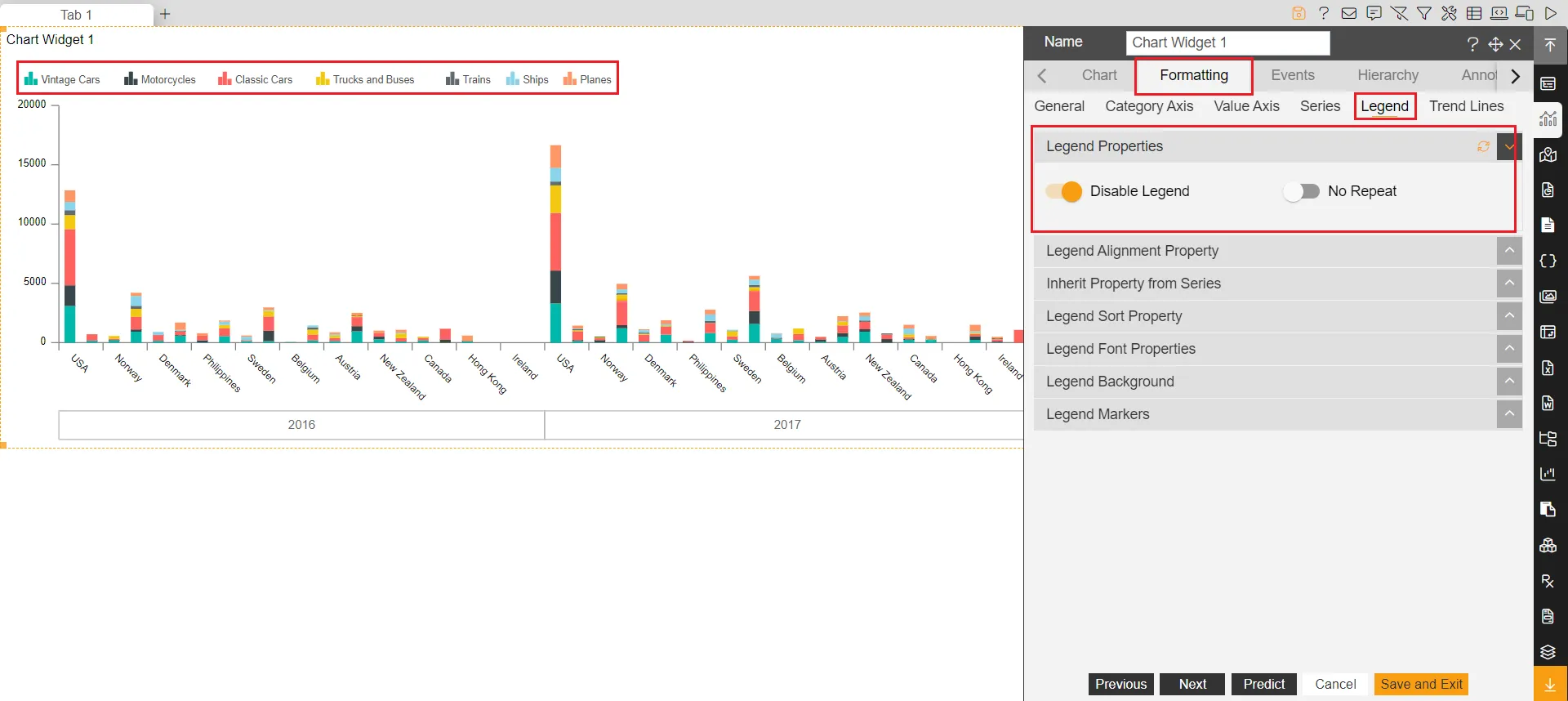This screenshot has width=1568, height=701.
Task: Toggle Motorcycles series in chart legend
Action: (x=160, y=79)
